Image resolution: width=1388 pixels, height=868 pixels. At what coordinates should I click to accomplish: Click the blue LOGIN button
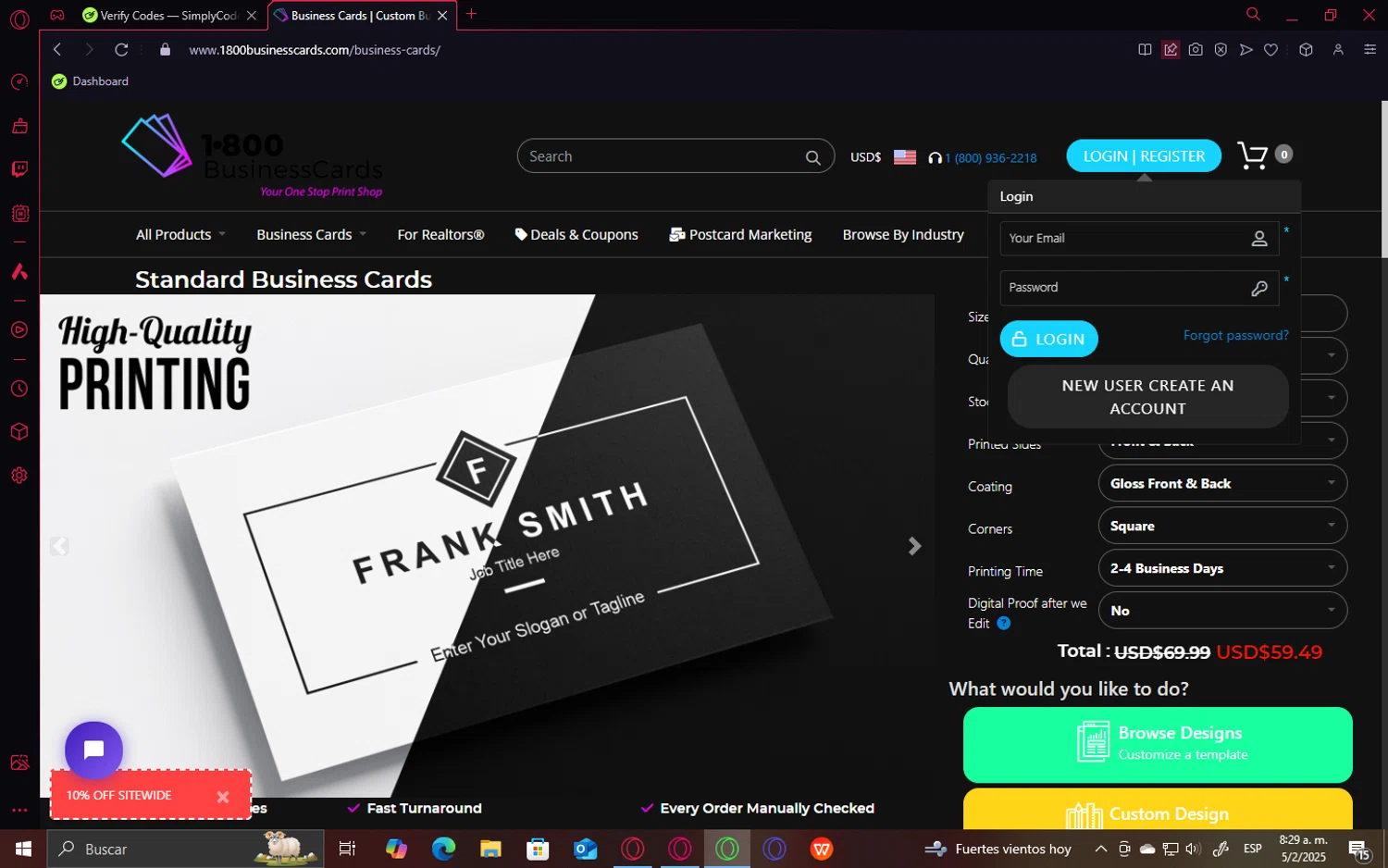click(x=1048, y=339)
